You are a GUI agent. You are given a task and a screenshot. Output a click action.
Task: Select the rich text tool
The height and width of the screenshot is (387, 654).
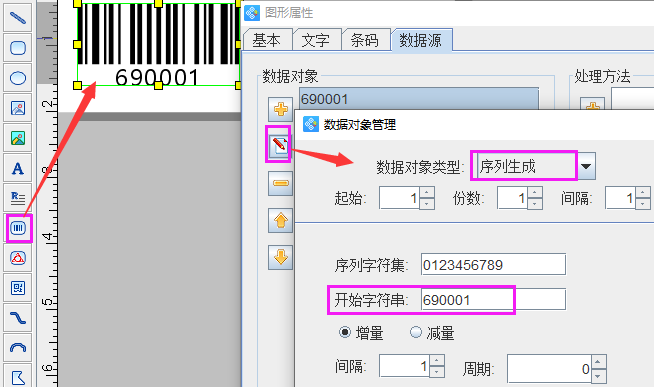tap(18, 198)
